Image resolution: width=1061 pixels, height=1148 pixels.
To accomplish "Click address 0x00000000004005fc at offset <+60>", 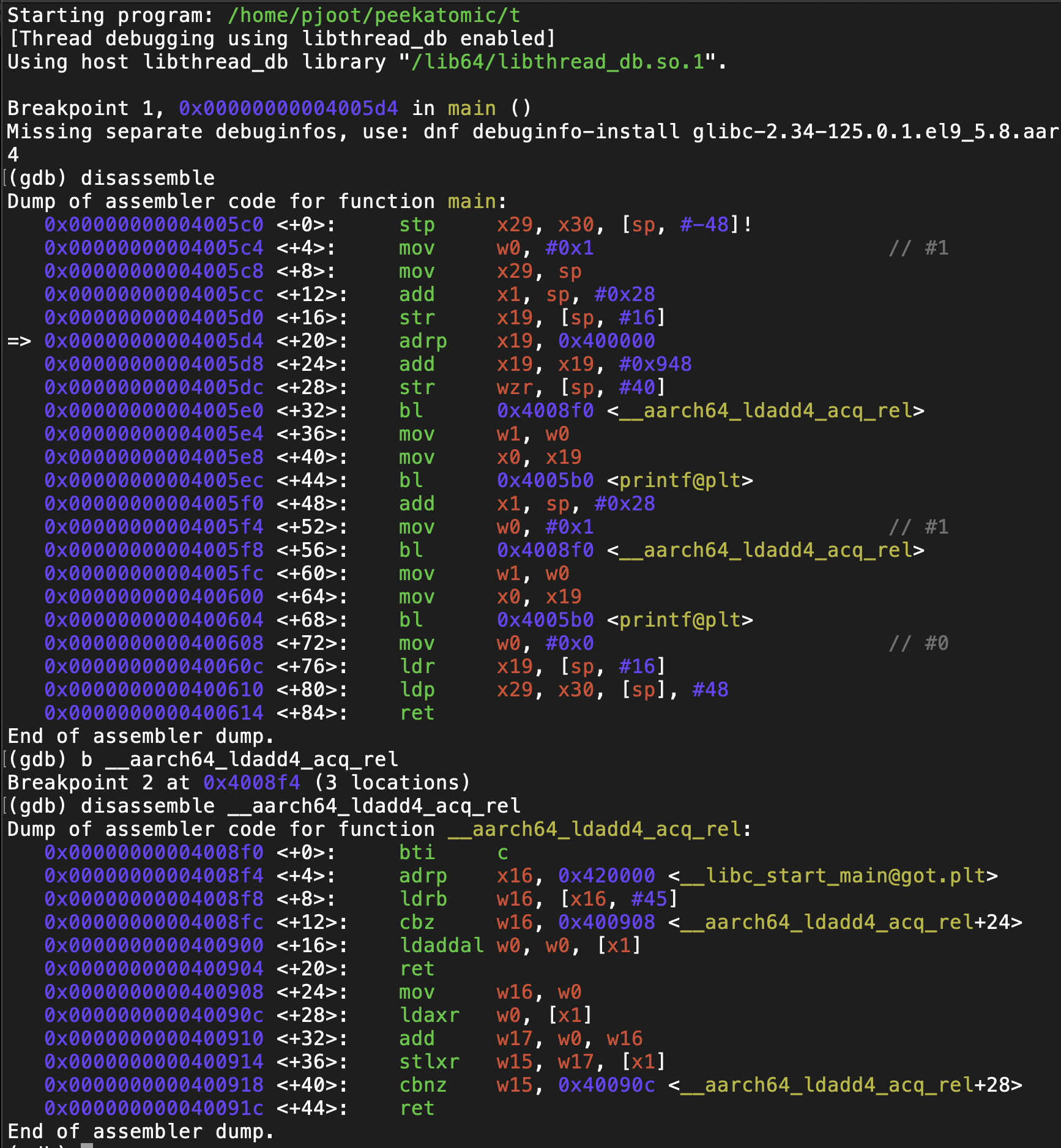I will tap(154, 573).
